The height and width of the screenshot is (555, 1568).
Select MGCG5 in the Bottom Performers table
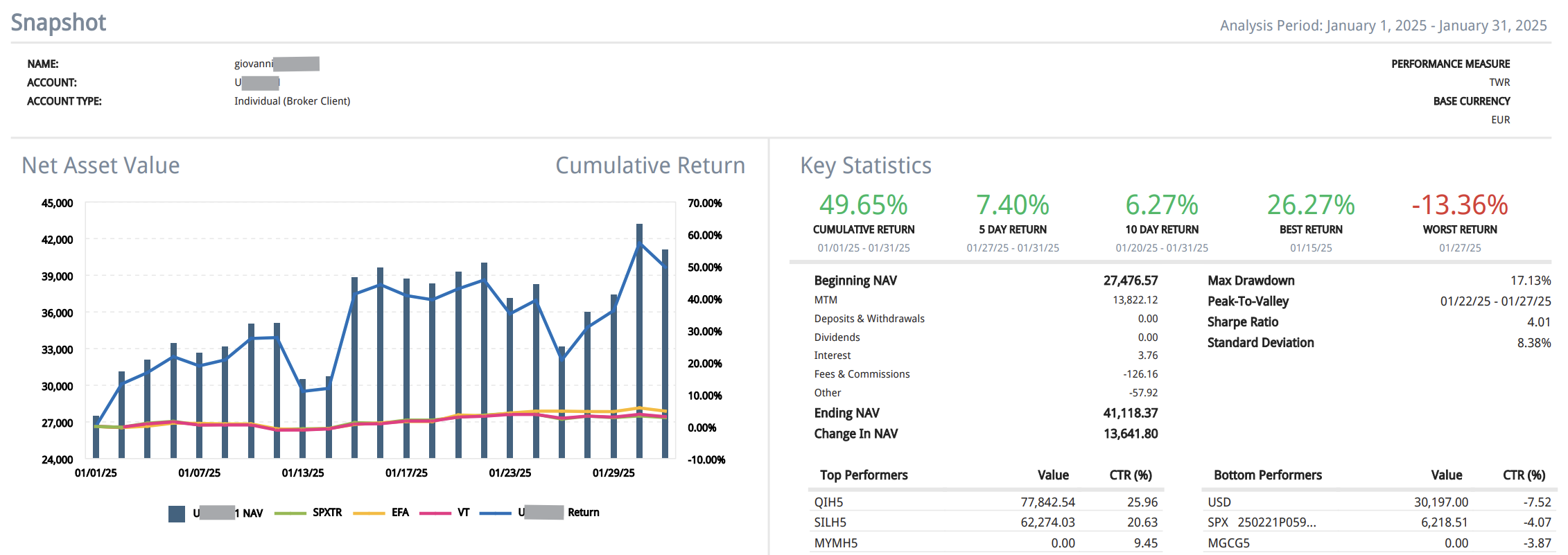1228,543
